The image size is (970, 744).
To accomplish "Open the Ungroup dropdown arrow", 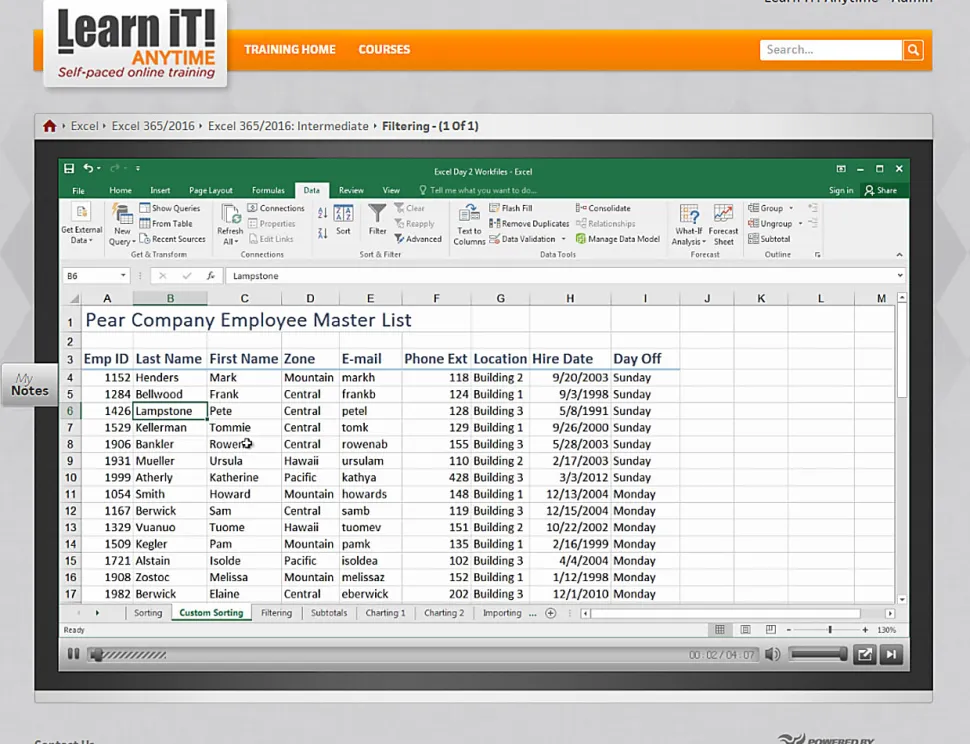I will [x=800, y=224].
